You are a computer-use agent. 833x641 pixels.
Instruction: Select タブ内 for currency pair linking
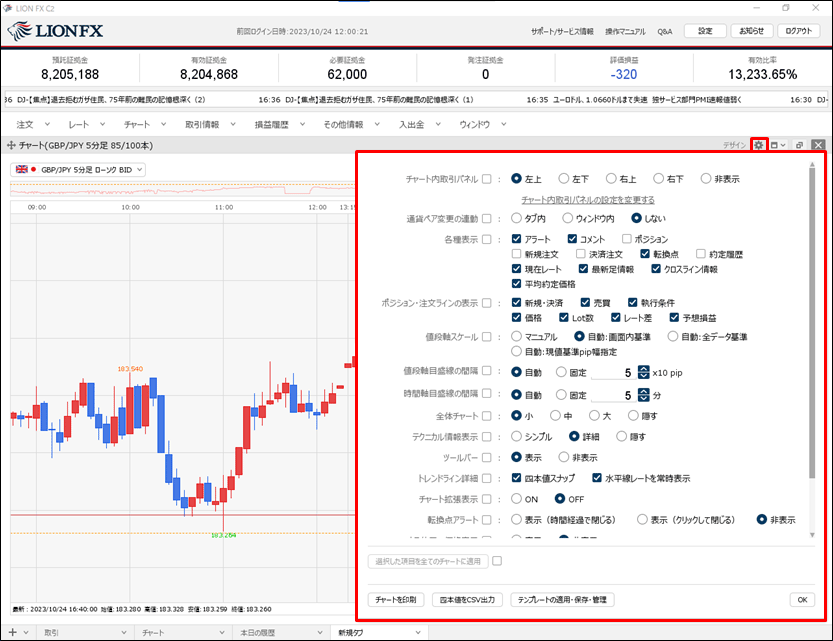pyautogui.click(x=516, y=218)
